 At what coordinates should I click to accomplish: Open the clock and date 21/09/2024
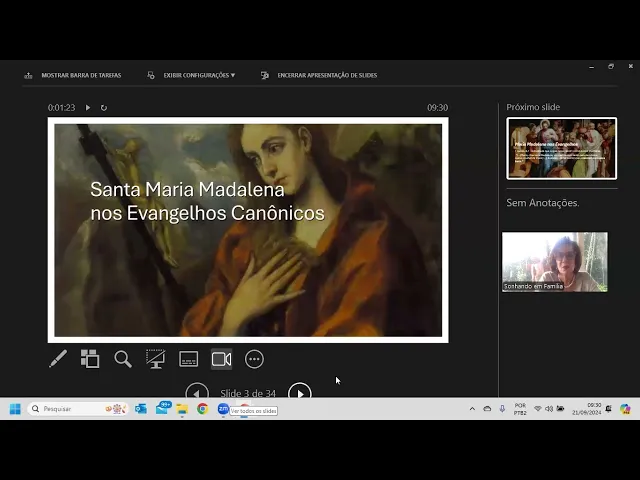point(587,409)
